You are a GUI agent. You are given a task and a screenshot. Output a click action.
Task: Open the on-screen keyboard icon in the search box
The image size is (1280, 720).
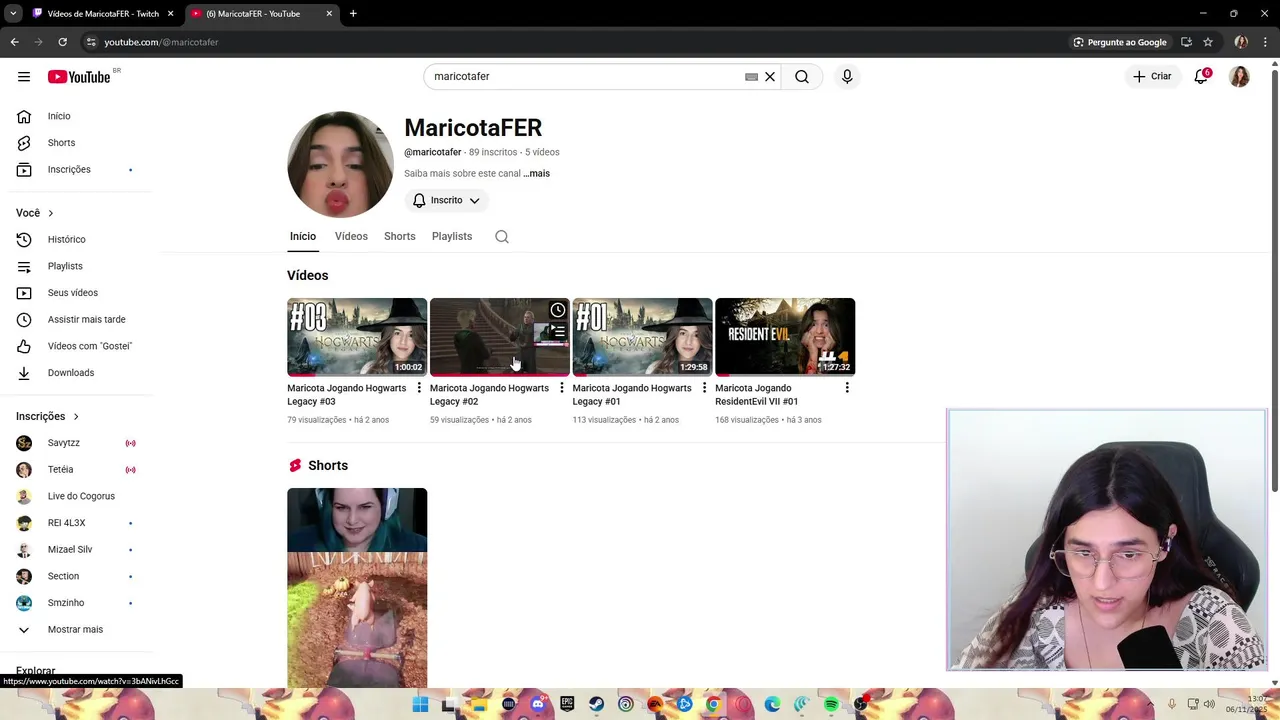point(751,77)
